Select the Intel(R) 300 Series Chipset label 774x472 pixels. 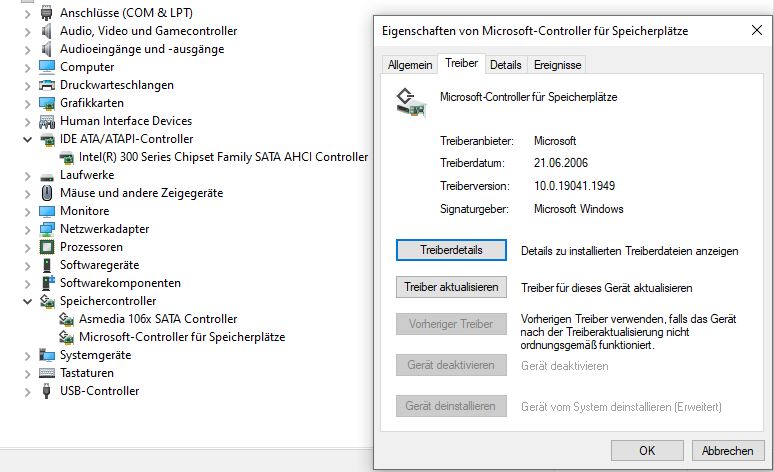[x=224, y=157]
